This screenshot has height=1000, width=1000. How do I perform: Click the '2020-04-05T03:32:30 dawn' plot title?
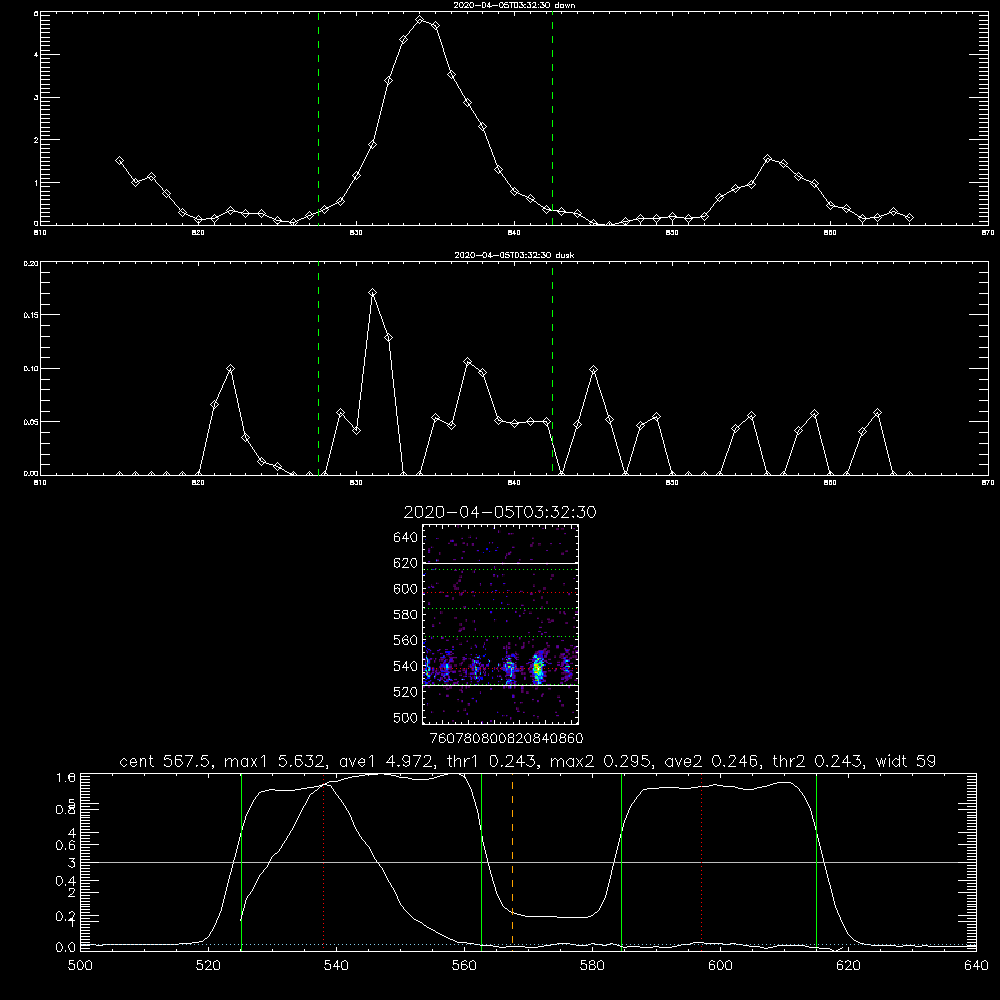click(x=514, y=5)
